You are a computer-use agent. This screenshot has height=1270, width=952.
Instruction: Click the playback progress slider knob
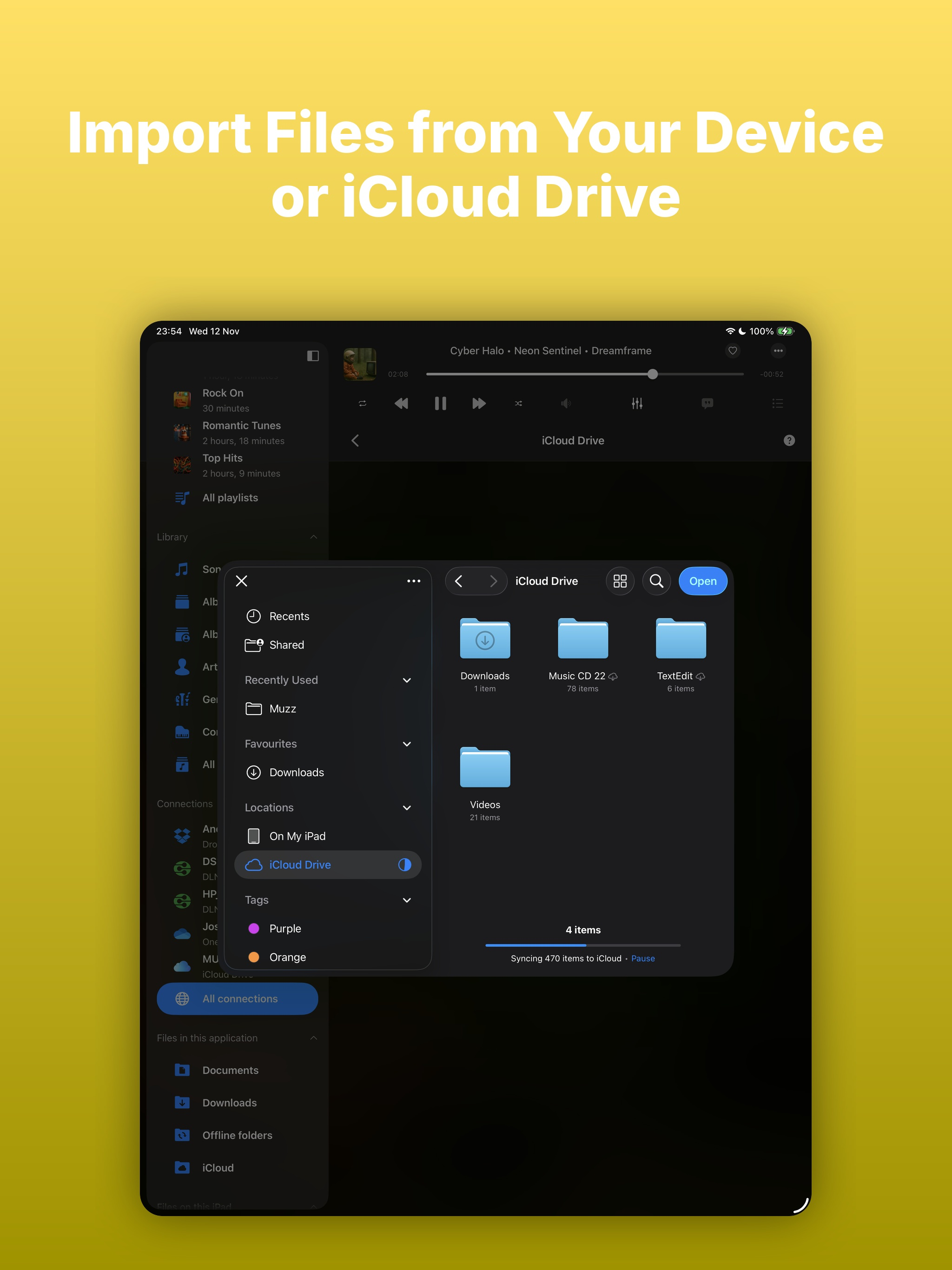coord(652,374)
